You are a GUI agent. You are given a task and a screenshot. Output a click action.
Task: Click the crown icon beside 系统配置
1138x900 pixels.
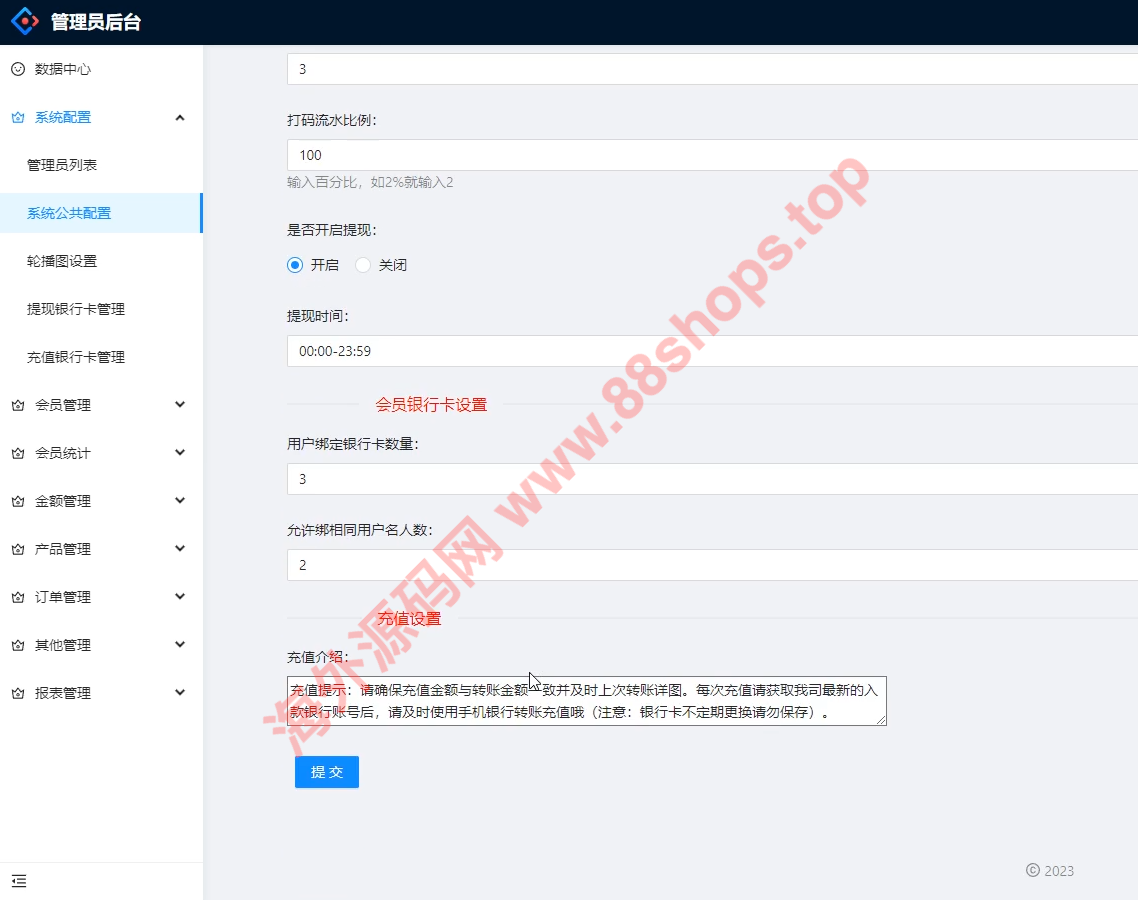(17, 117)
